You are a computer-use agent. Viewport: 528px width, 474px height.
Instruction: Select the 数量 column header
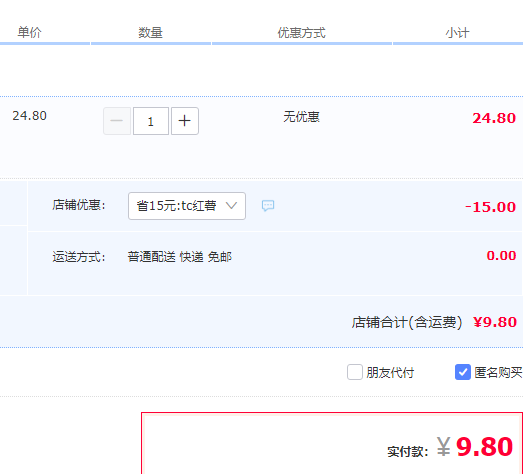point(151,33)
